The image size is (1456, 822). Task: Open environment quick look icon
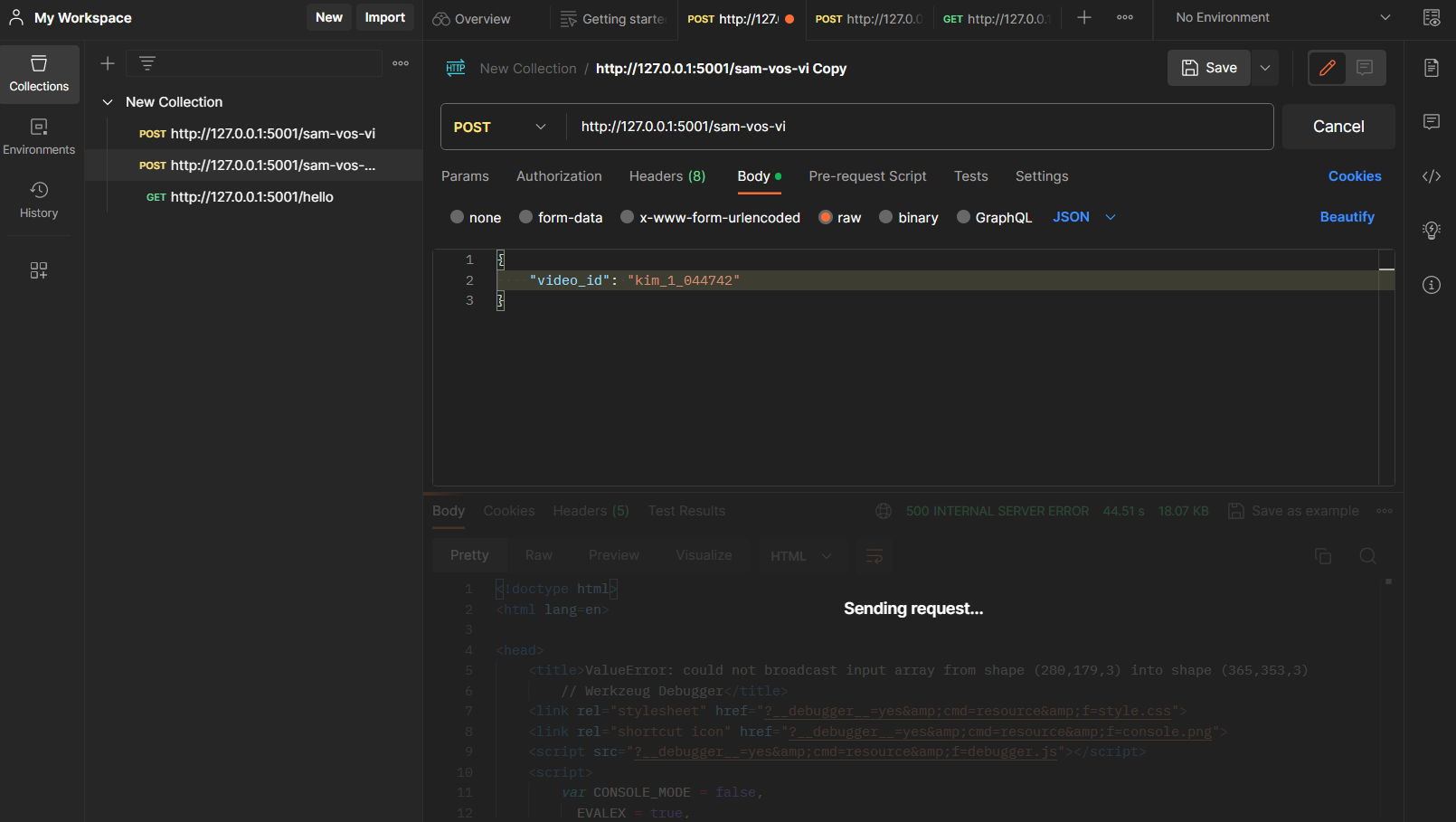pyautogui.click(x=1432, y=18)
